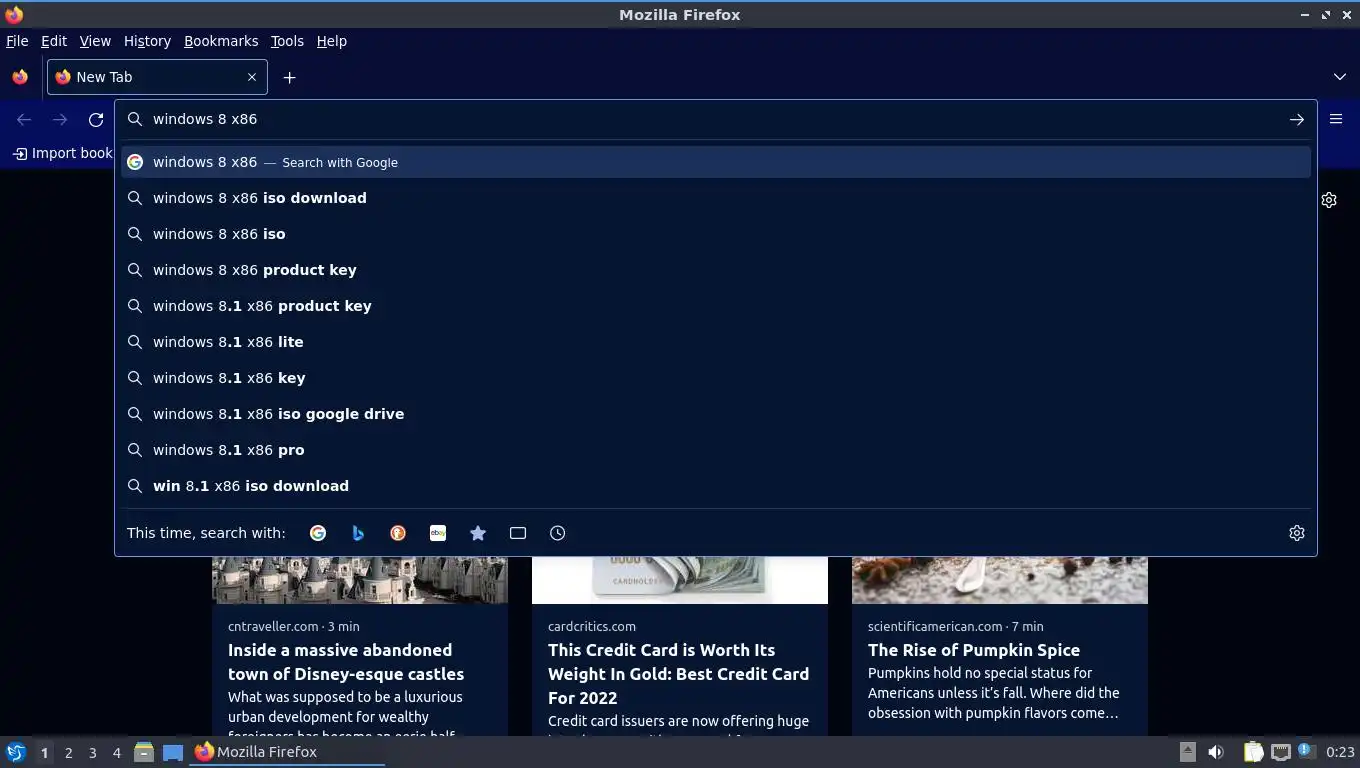Viewport: 1360px width, 768px height.
Task: Choose suggestion 'windows 8.1 x86 pro'
Action: click(716, 450)
